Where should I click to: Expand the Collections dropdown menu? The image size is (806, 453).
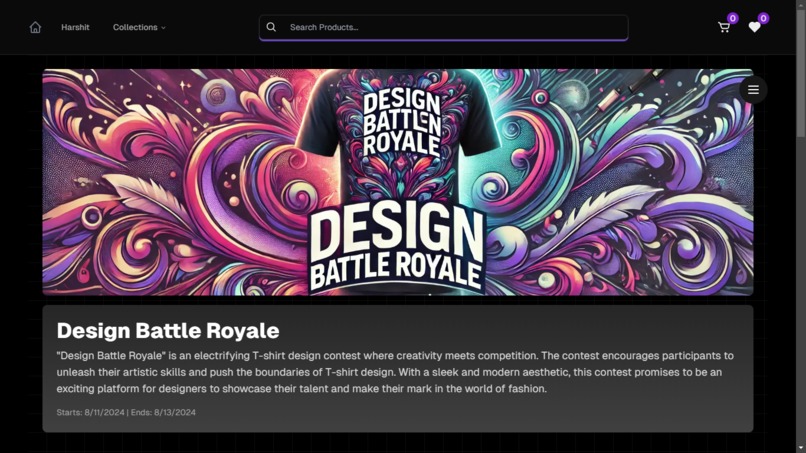pos(139,27)
